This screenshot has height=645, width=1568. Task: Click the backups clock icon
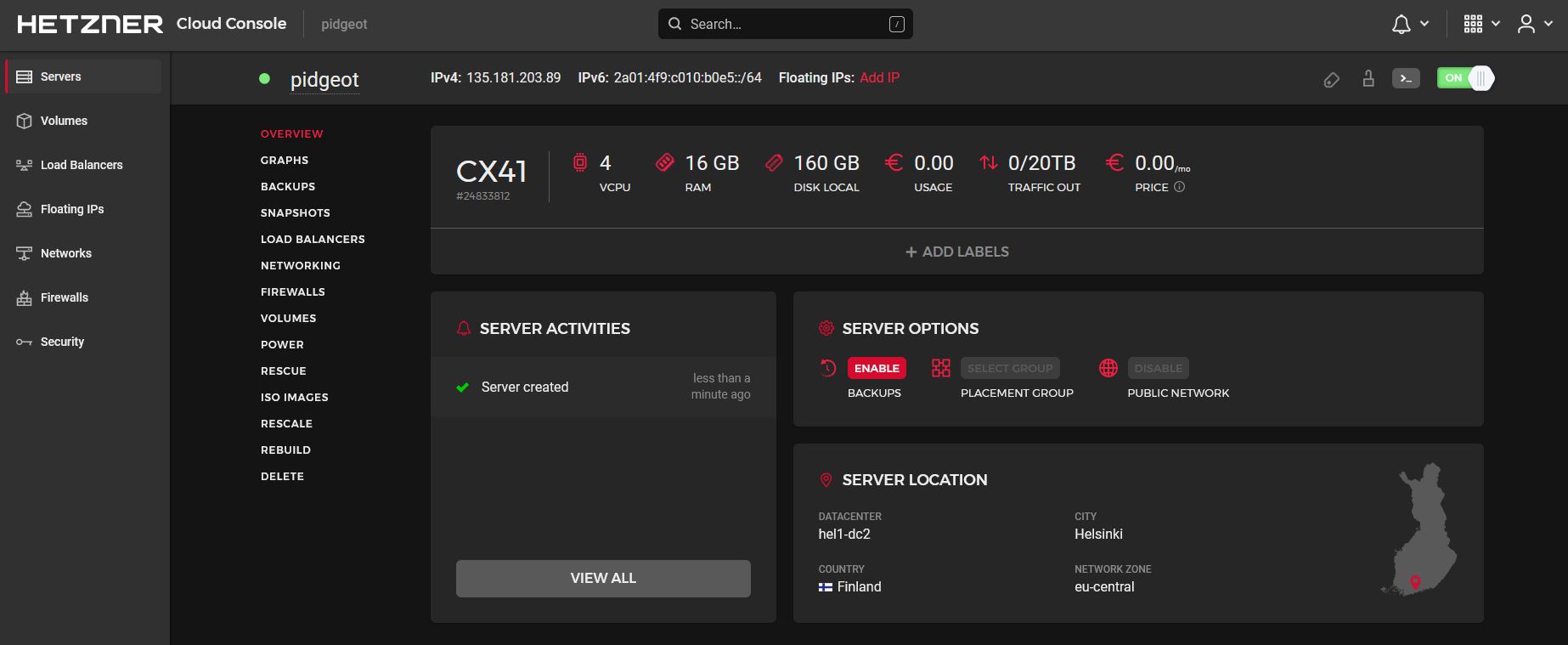pyautogui.click(x=828, y=368)
